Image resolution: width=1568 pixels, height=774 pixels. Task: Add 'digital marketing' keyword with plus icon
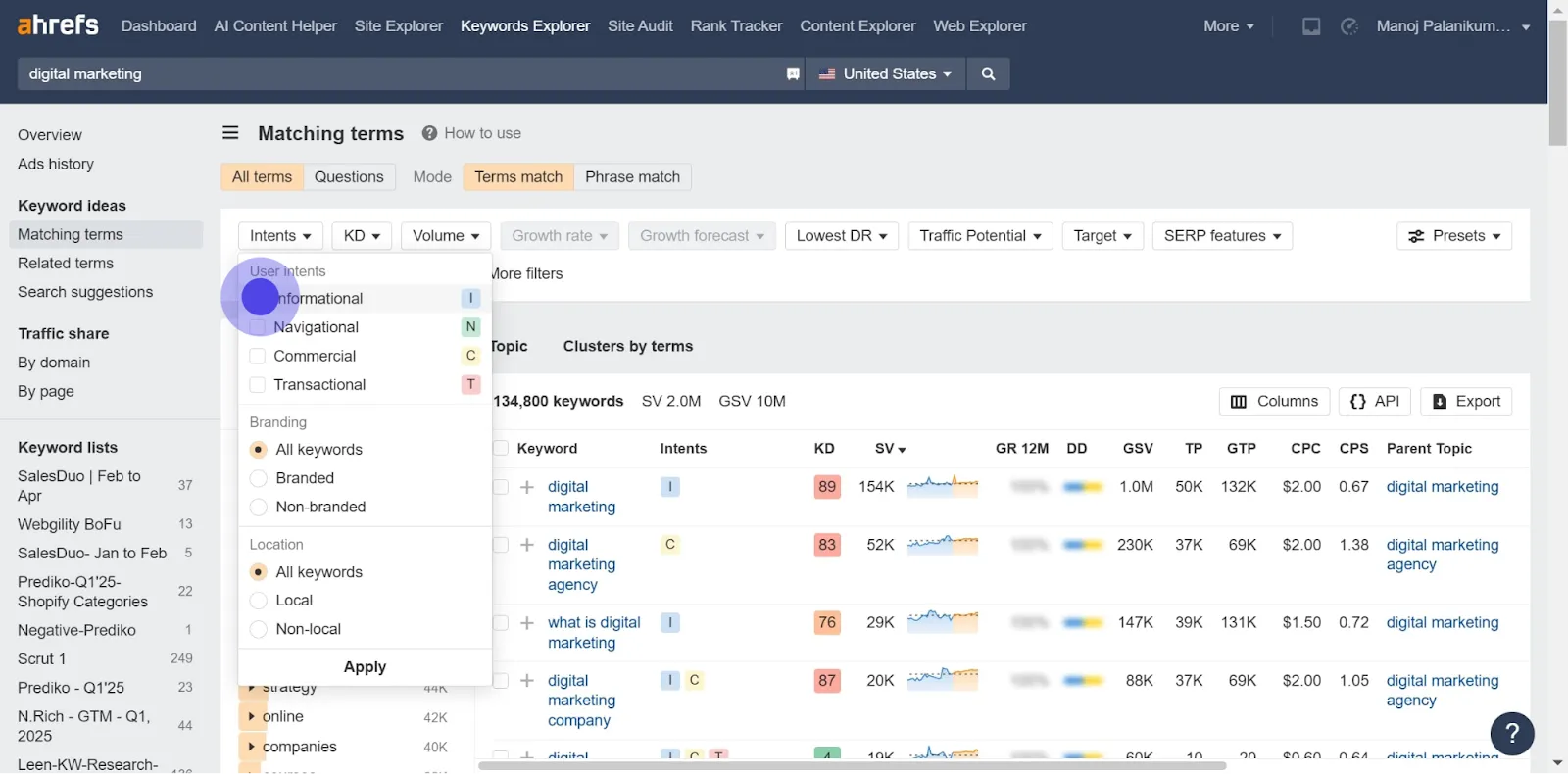pos(527,487)
